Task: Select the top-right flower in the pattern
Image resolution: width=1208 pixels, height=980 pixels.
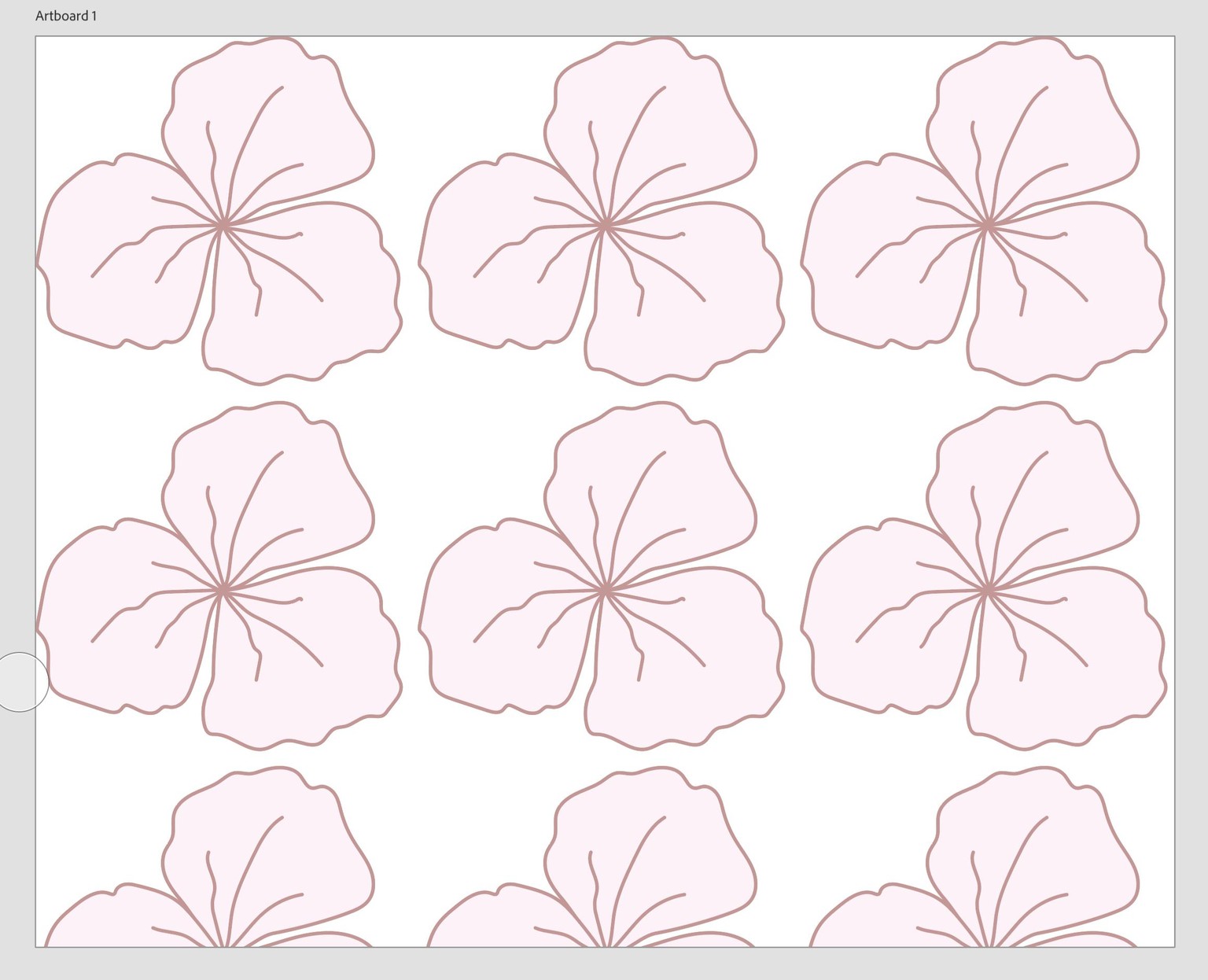Action: (x=984, y=211)
